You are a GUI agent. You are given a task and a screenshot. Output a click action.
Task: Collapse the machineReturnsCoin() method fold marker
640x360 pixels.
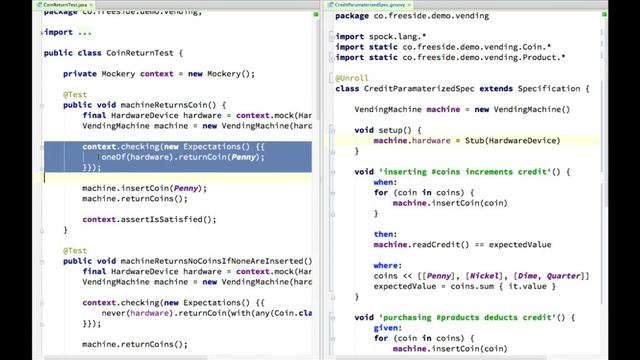42,106
